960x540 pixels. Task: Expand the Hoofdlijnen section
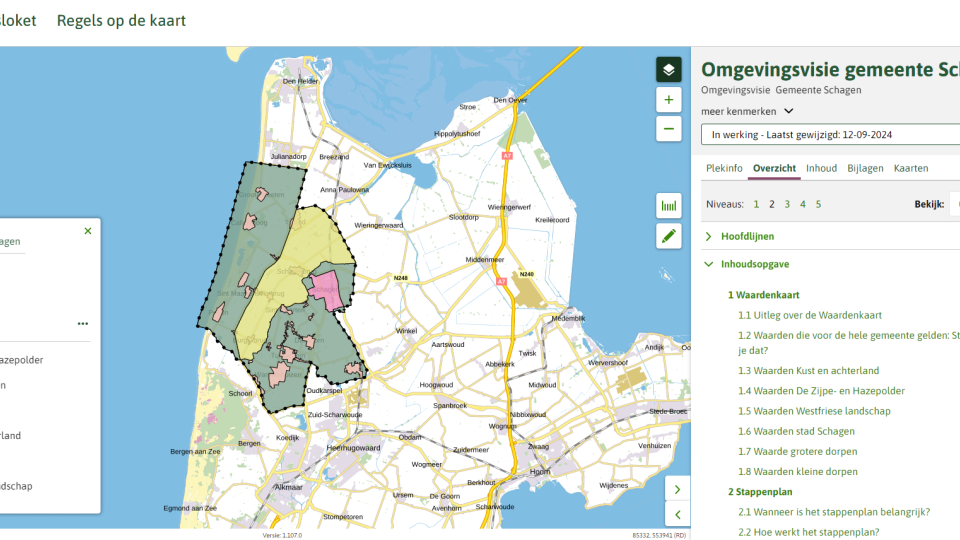click(x=747, y=237)
